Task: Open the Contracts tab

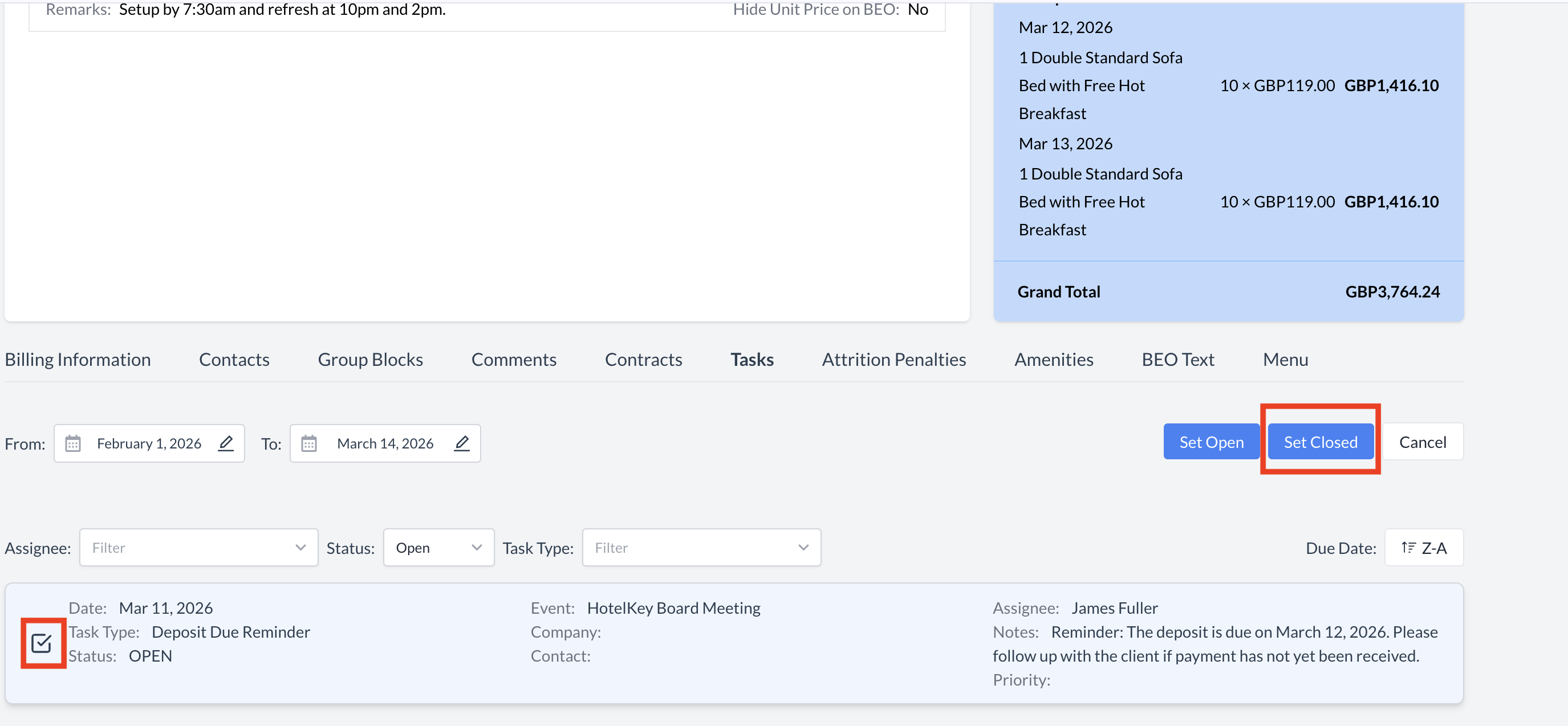Action: 643,360
